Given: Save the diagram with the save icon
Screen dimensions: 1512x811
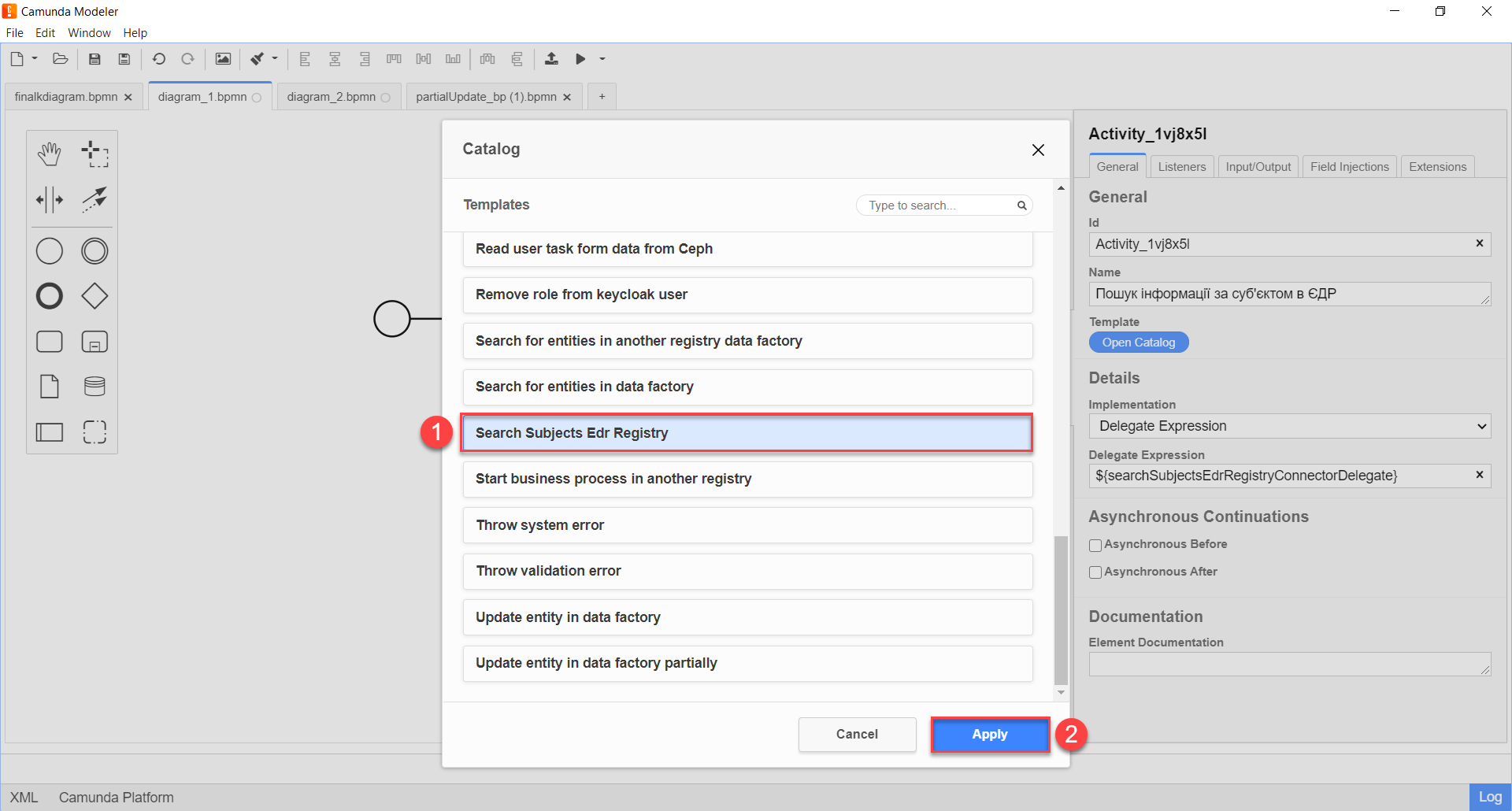Looking at the screenshot, I should pyautogui.click(x=94, y=59).
